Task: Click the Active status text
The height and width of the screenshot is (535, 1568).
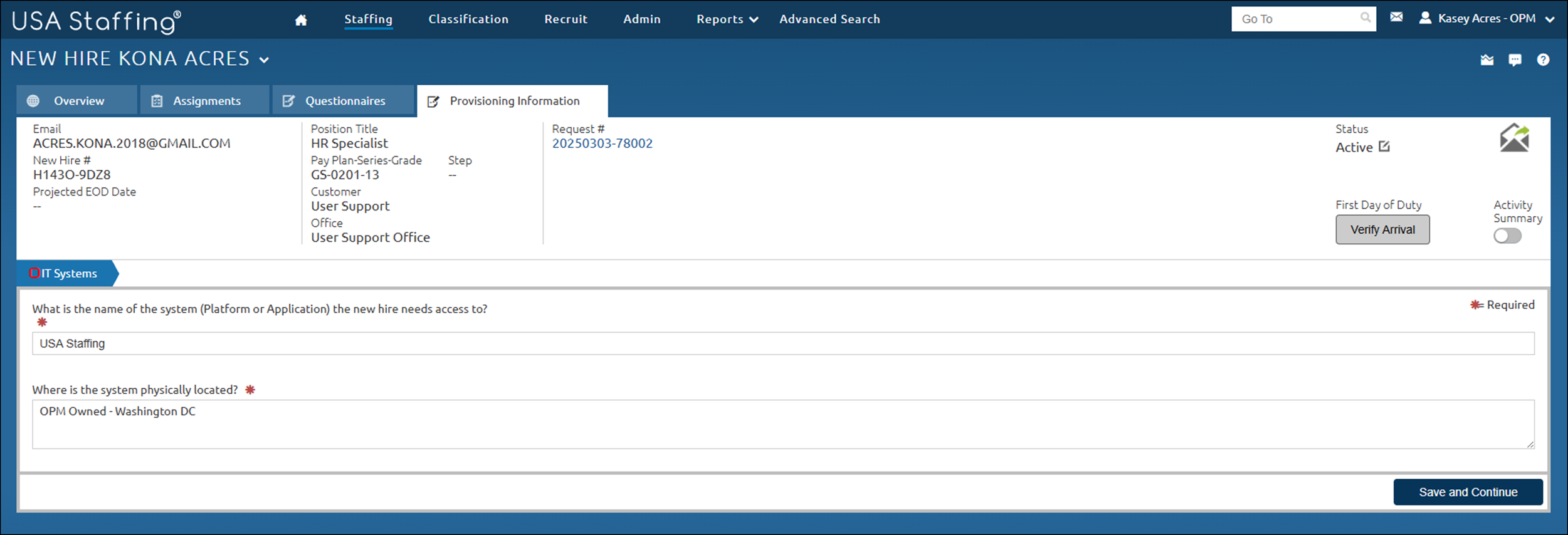Action: pyautogui.click(x=1354, y=147)
